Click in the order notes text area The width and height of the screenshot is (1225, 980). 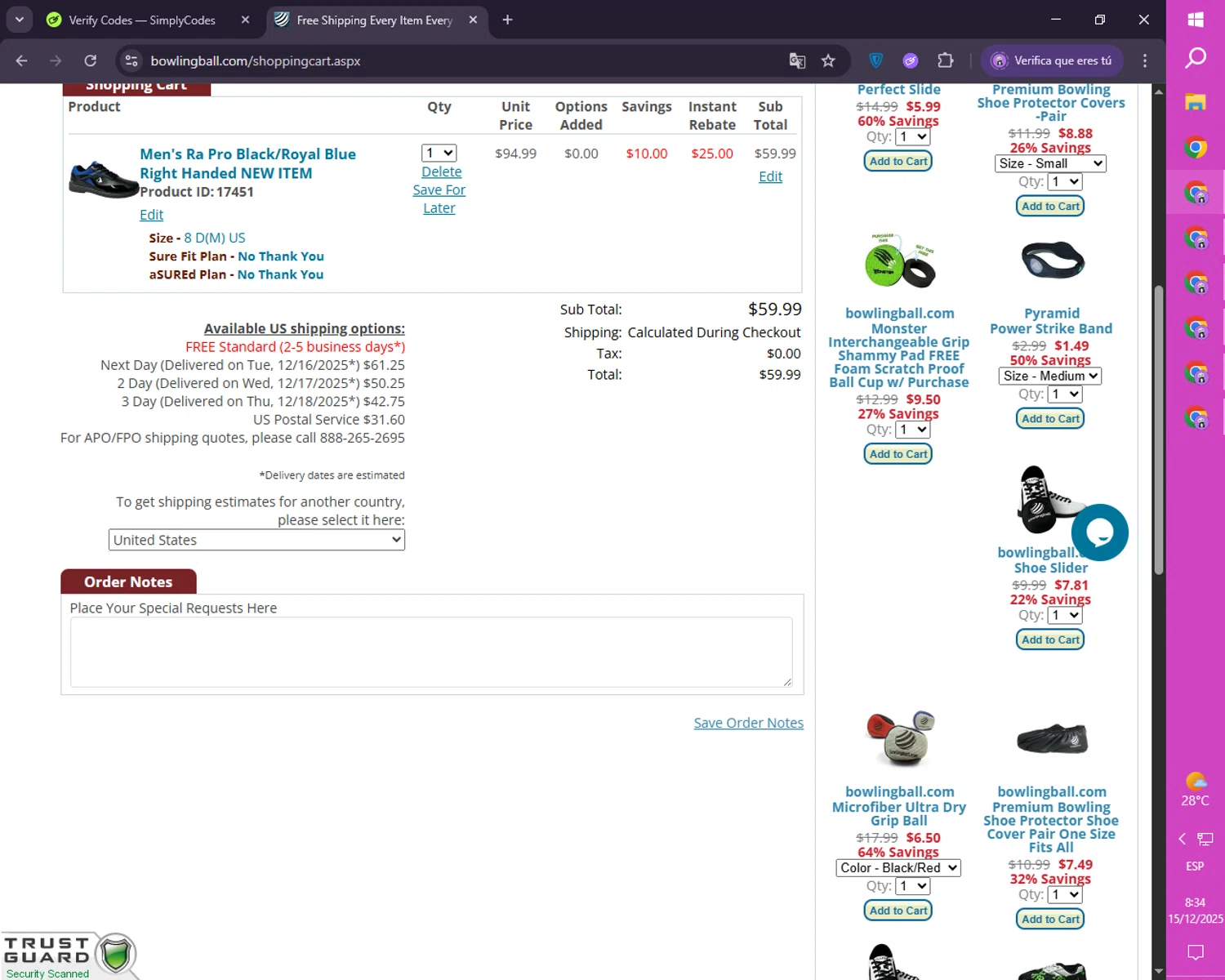point(431,652)
